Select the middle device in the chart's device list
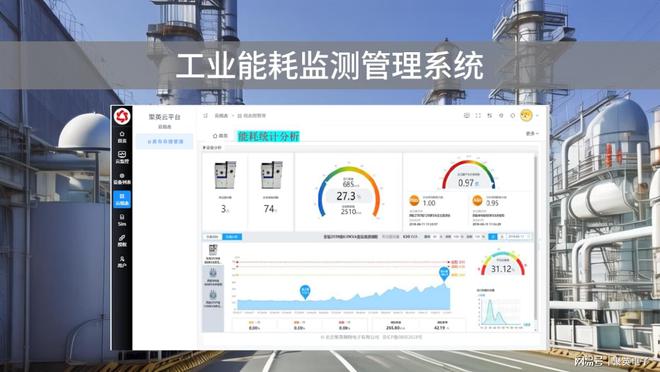 click(213, 277)
